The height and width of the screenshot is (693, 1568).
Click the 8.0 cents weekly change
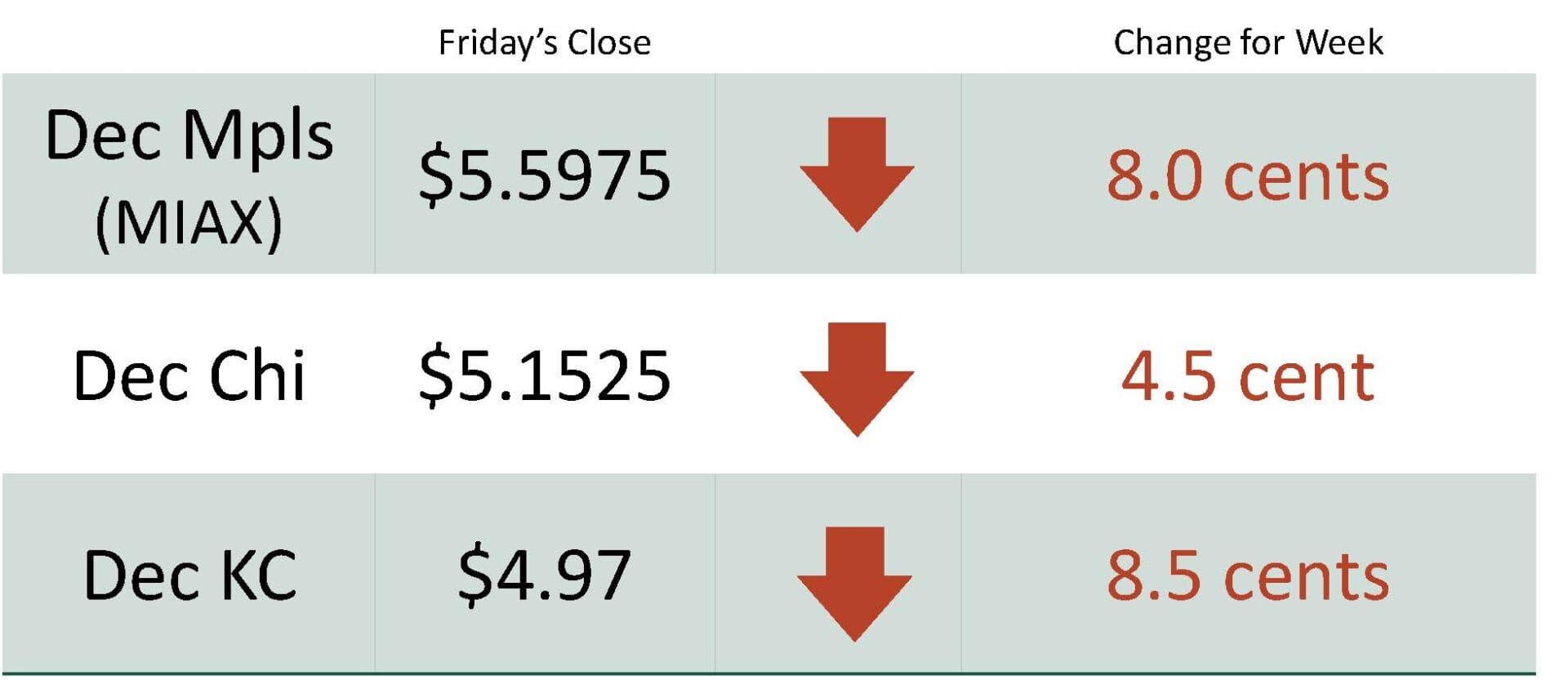pos(1248,175)
